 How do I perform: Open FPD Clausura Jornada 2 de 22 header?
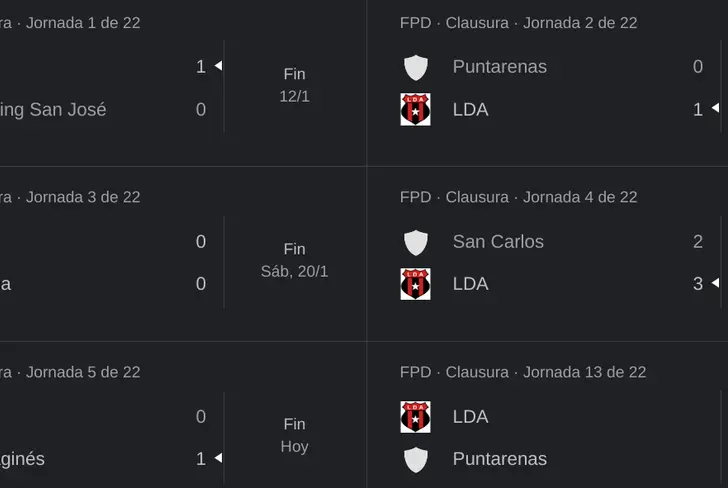[518, 23]
